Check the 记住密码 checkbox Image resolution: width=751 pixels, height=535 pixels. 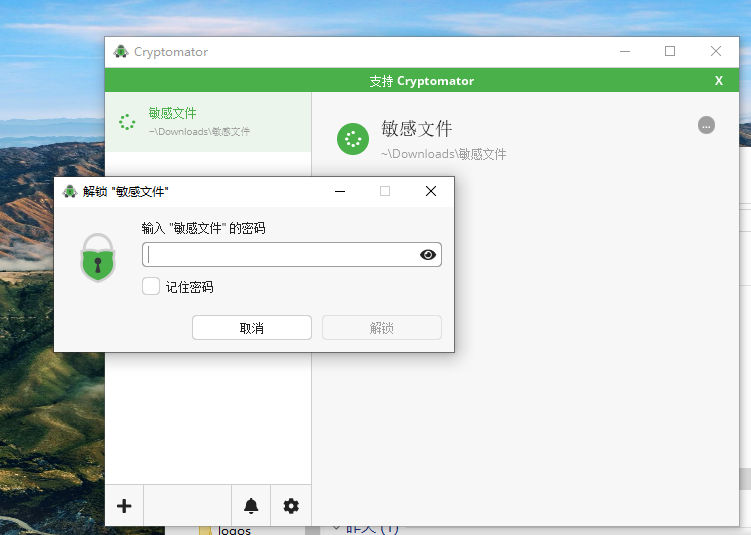(151, 286)
